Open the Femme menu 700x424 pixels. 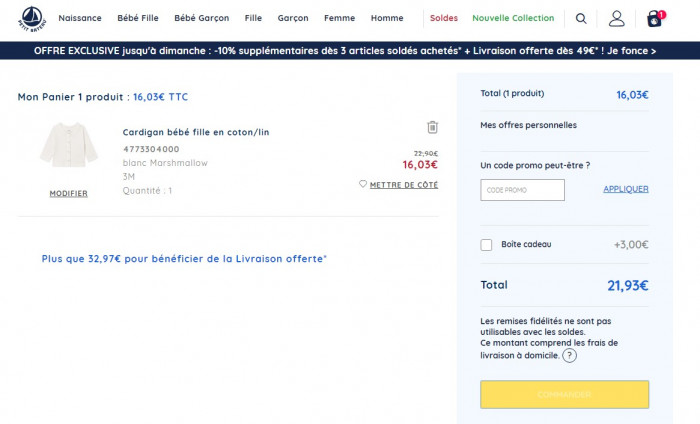(x=339, y=18)
